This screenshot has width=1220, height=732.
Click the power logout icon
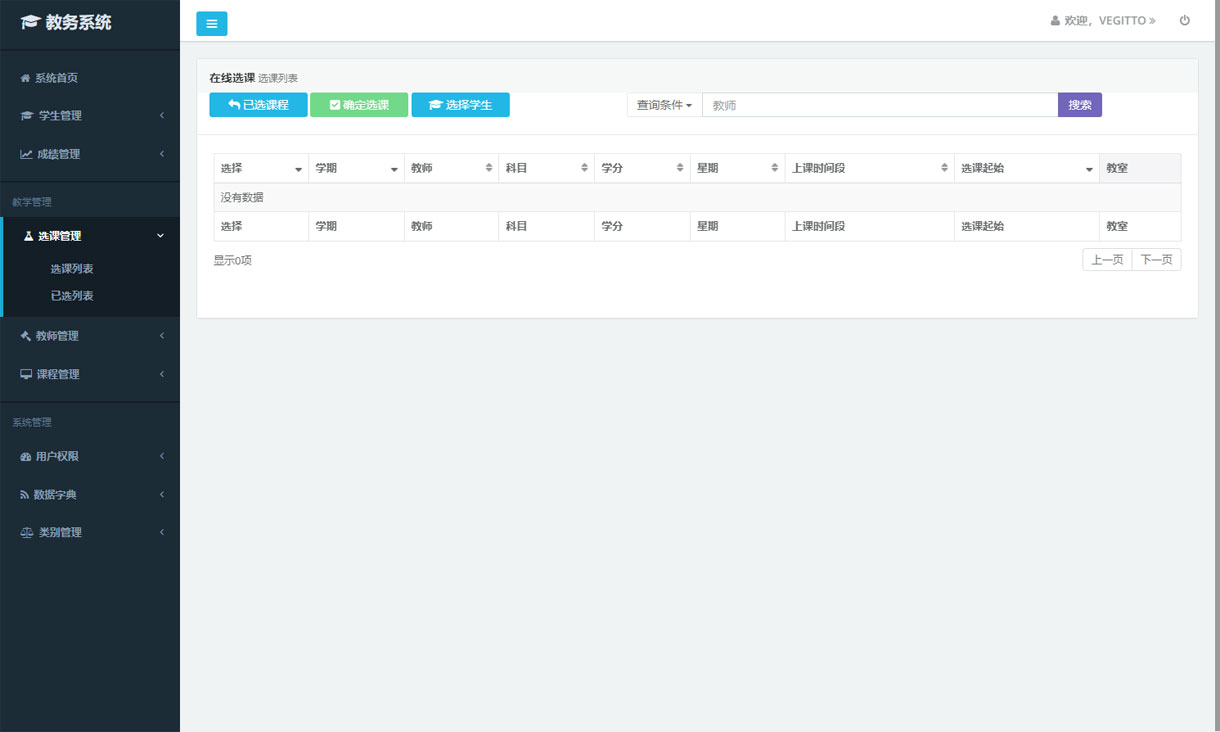pos(1185,20)
